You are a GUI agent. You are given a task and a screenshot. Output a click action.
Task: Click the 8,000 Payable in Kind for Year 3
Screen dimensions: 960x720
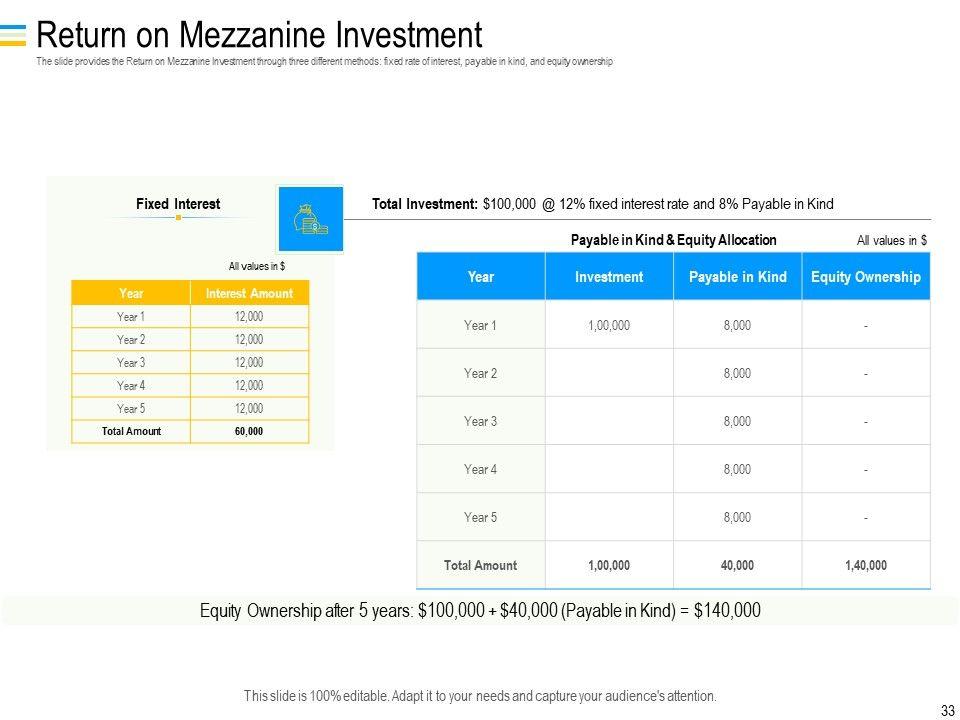click(737, 421)
